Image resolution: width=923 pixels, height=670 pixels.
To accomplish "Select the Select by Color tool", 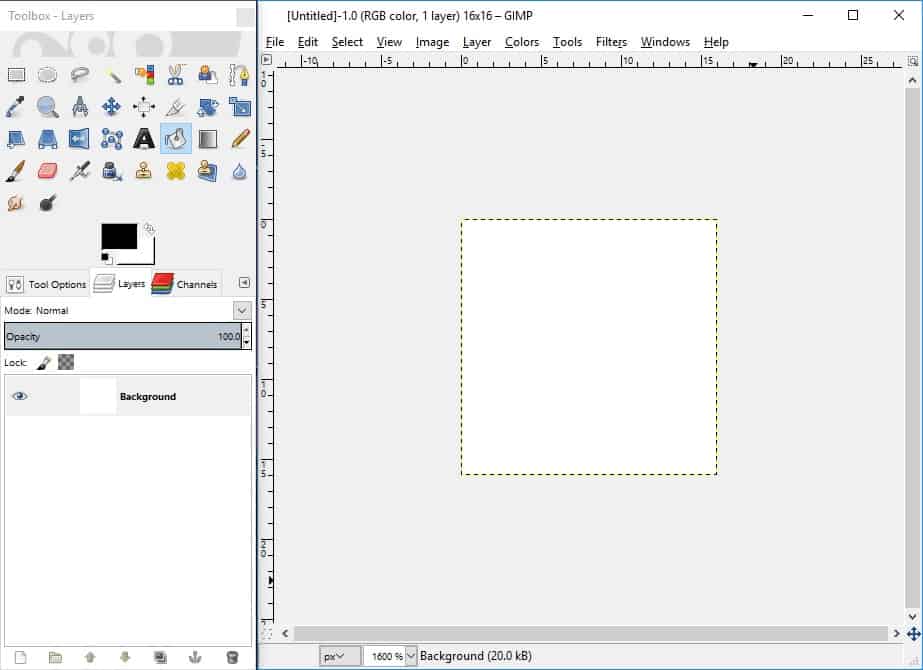I will [x=144, y=75].
